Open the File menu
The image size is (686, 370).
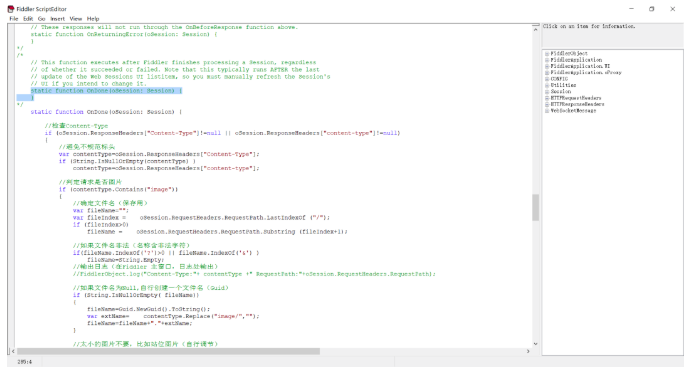tap(14, 19)
